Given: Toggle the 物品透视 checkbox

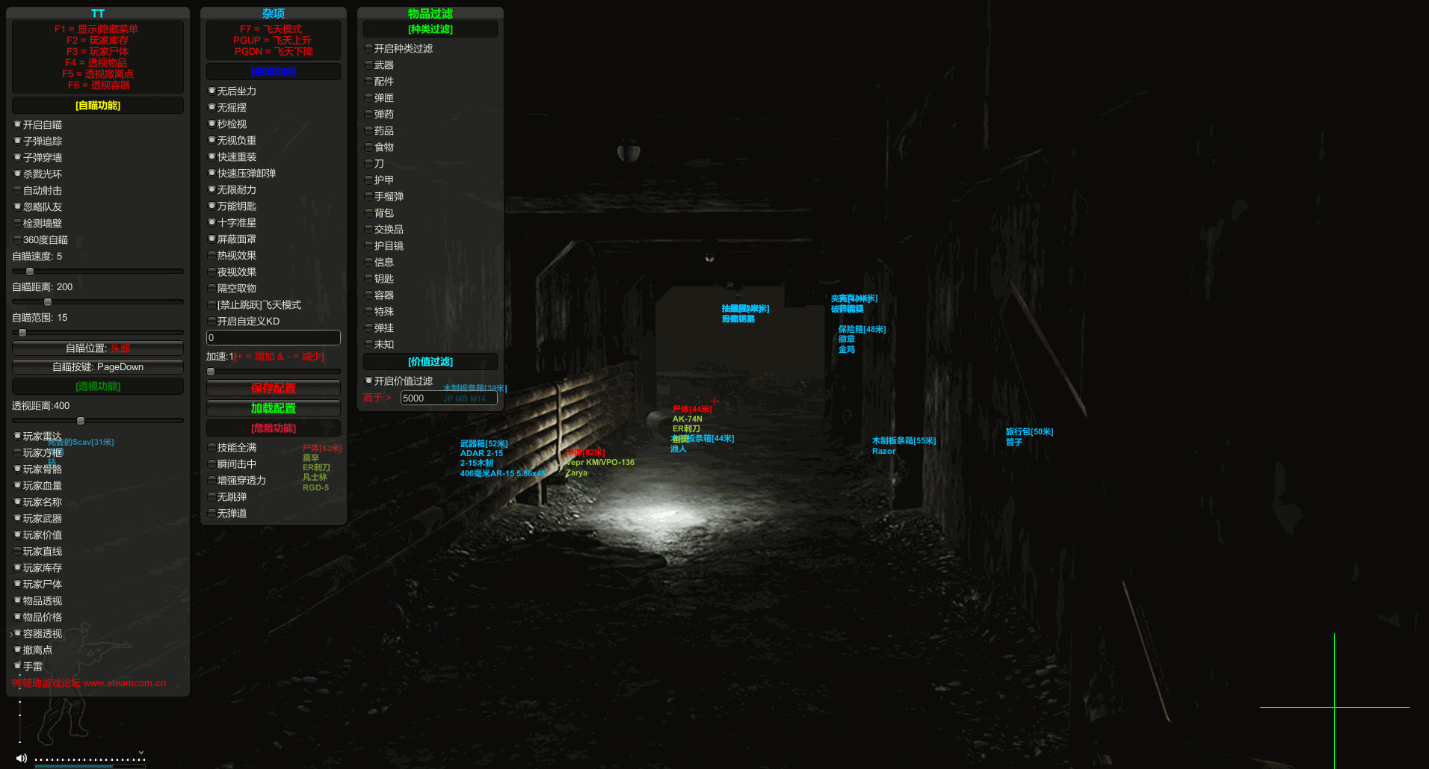Looking at the screenshot, I should coord(17,601).
